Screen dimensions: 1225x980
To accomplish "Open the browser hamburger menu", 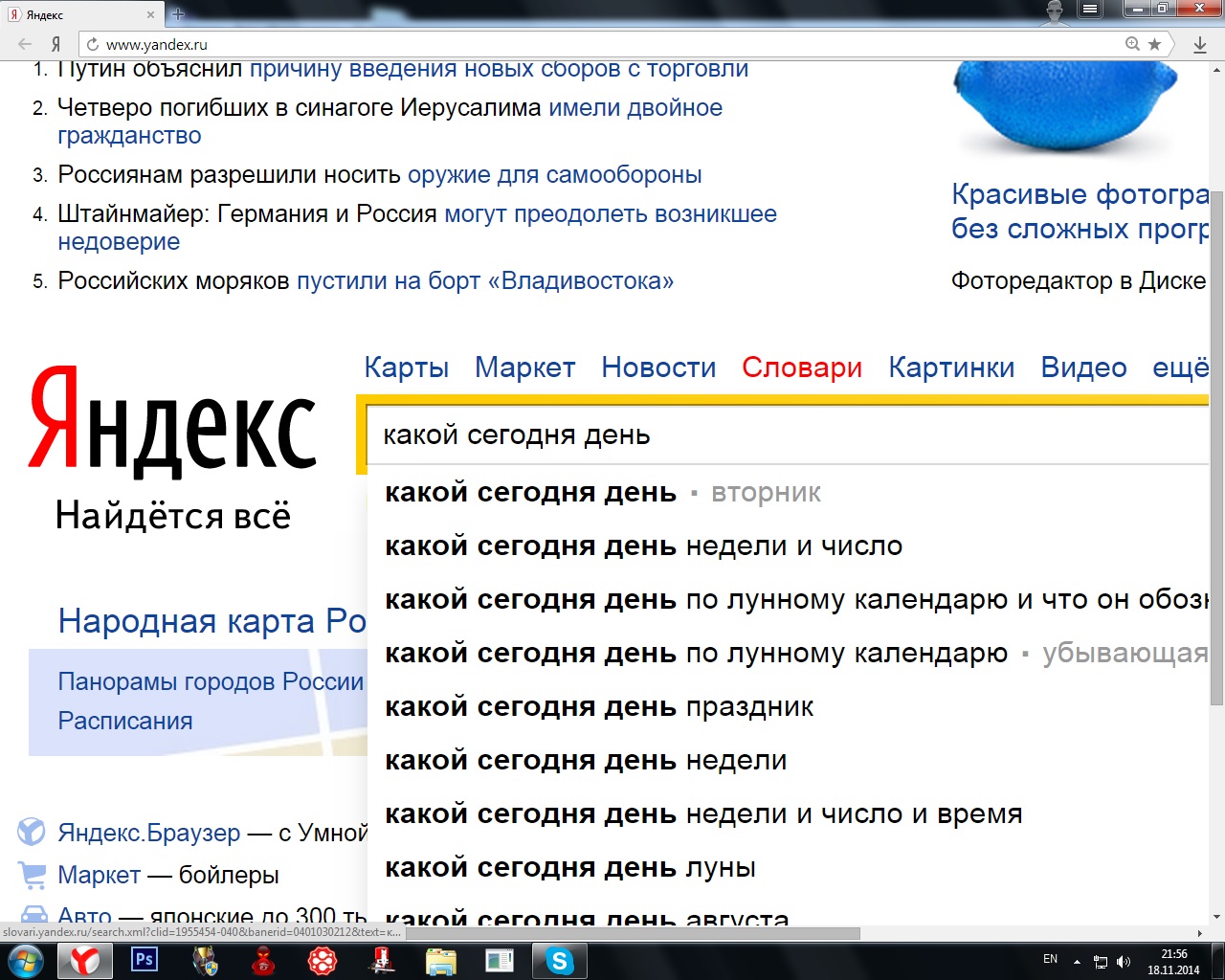I will 1090,10.
